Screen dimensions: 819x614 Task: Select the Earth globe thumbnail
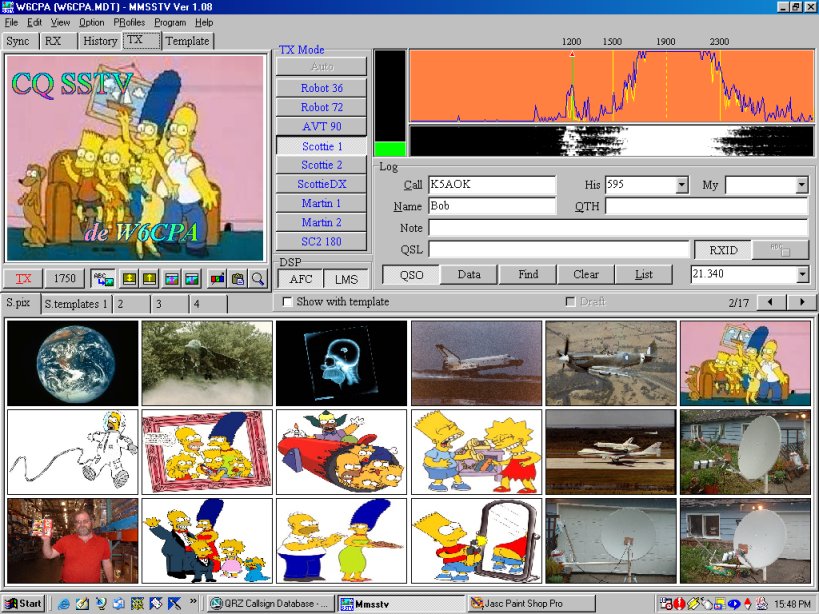[x=73, y=363]
